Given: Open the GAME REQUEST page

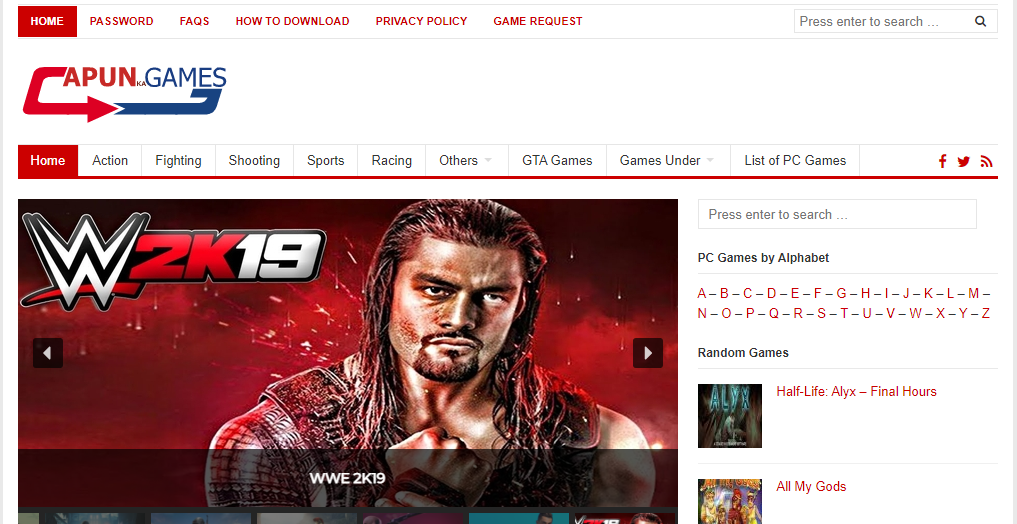Looking at the screenshot, I should tap(538, 21).
